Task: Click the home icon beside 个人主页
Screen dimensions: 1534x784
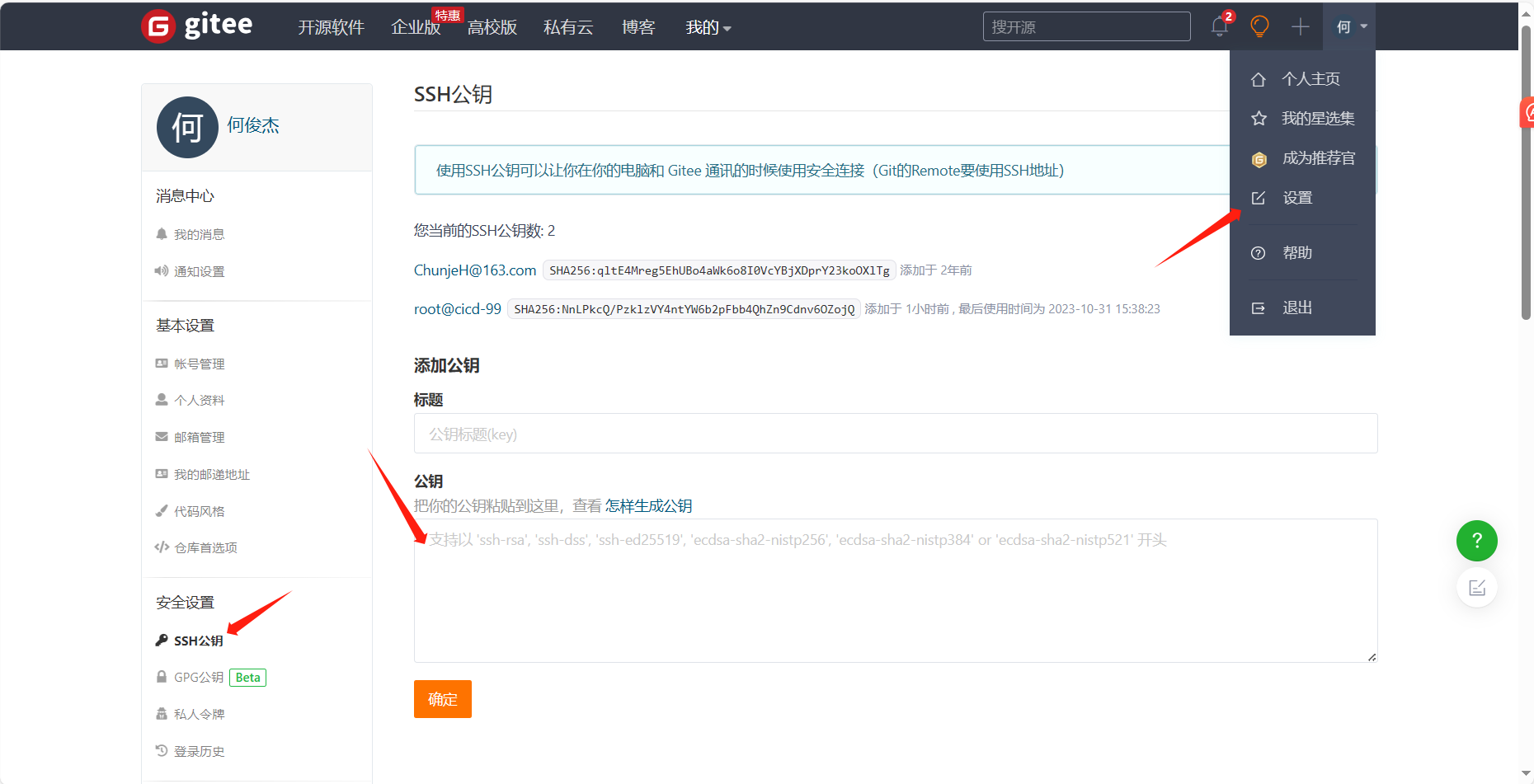Action: pyautogui.click(x=1259, y=79)
